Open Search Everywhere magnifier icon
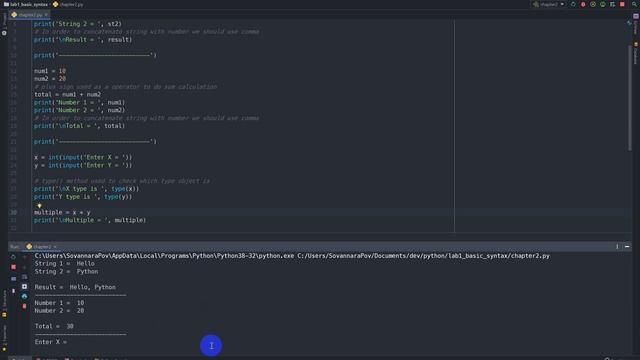This screenshot has height=360, width=640. [634, 4]
